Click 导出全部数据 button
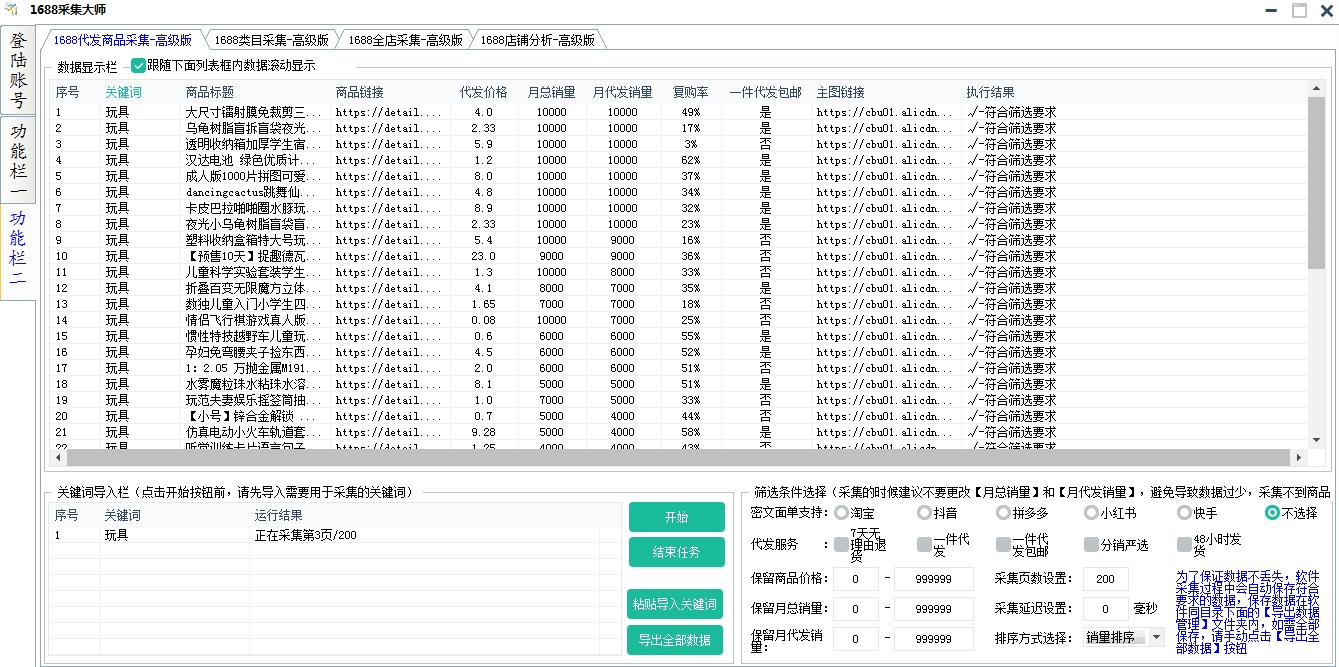 (x=675, y=640)
